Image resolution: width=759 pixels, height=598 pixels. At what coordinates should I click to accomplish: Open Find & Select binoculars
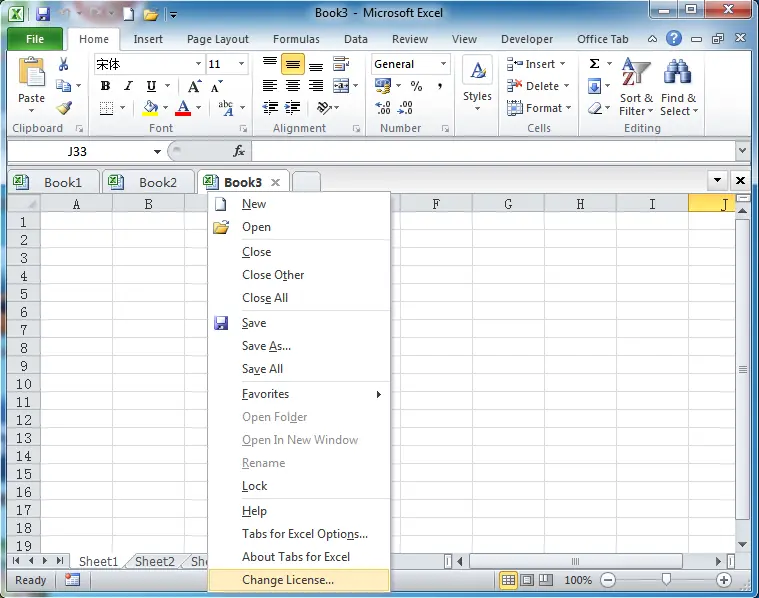click(679, 87)
